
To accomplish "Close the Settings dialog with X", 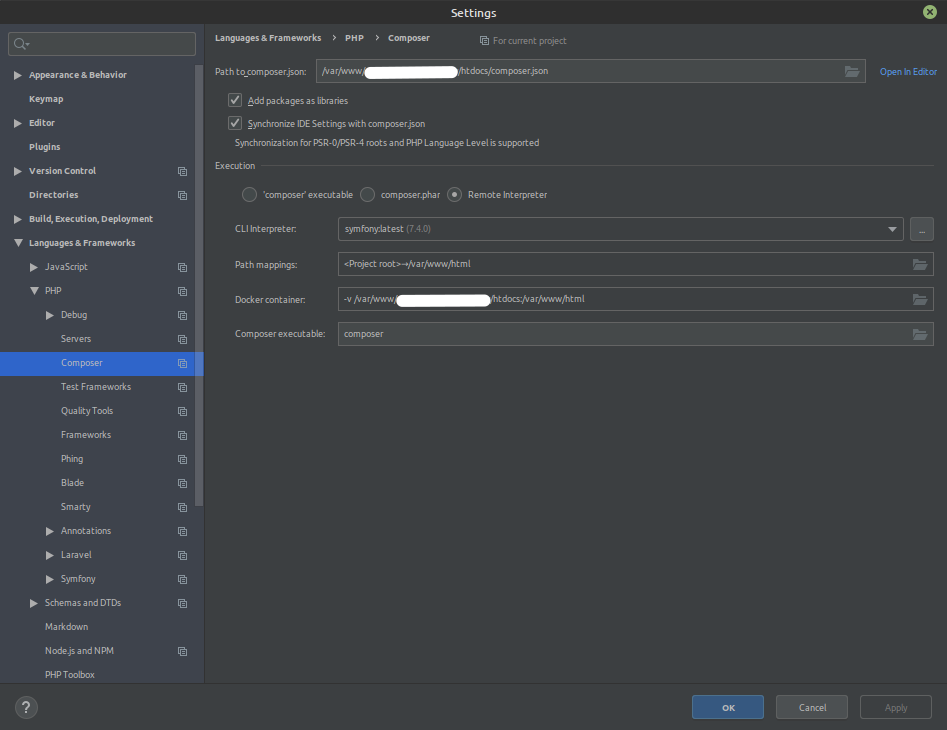I will (930, 12).
